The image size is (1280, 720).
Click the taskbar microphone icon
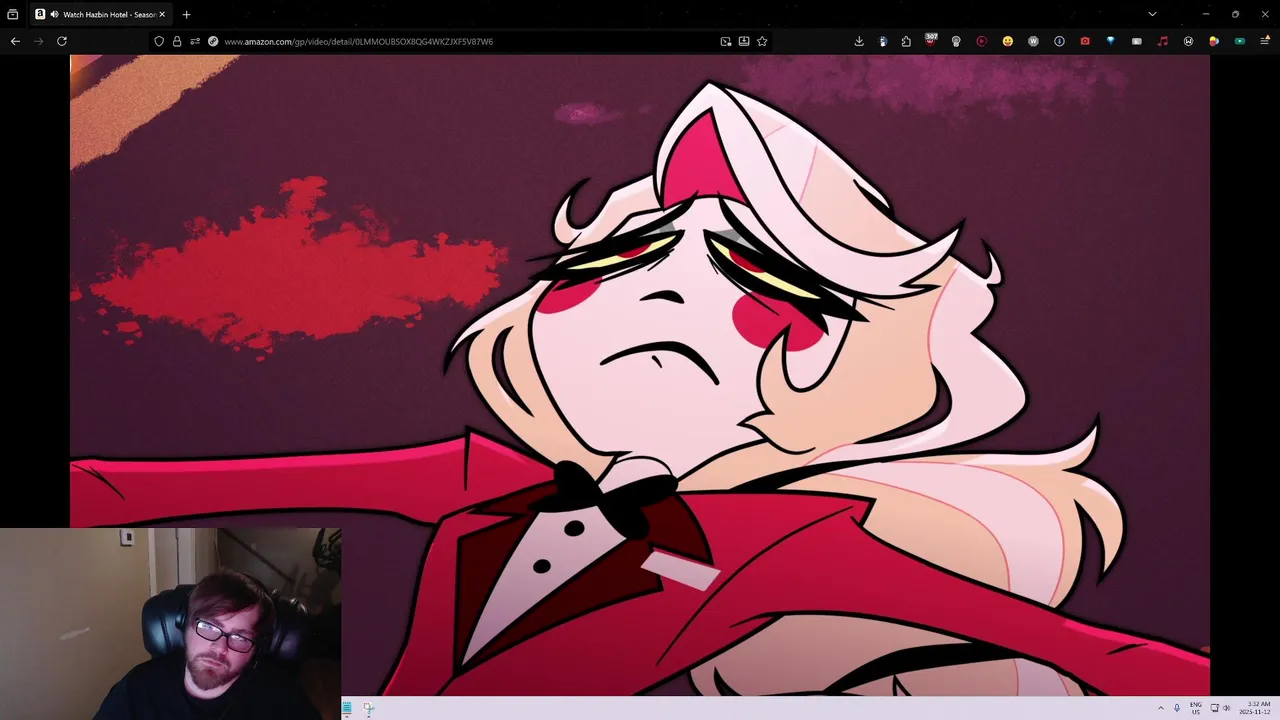(x=1176, y=708)
